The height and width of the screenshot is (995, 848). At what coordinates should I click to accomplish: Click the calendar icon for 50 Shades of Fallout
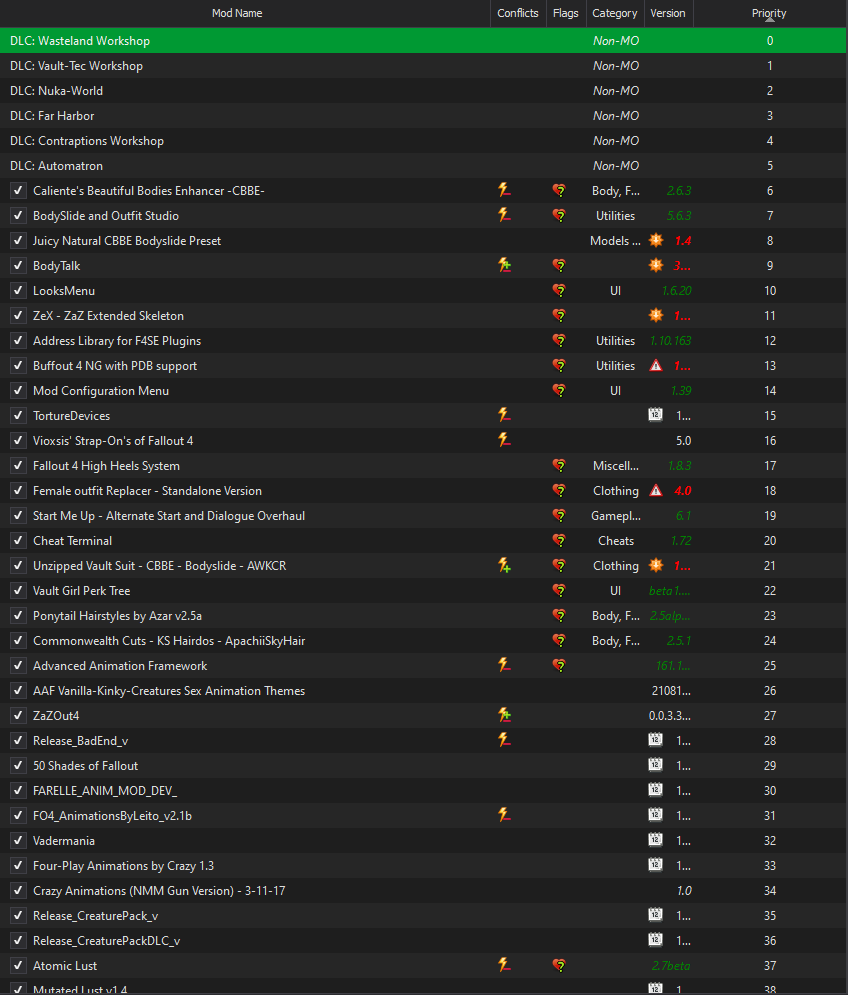tap(656, 765)
